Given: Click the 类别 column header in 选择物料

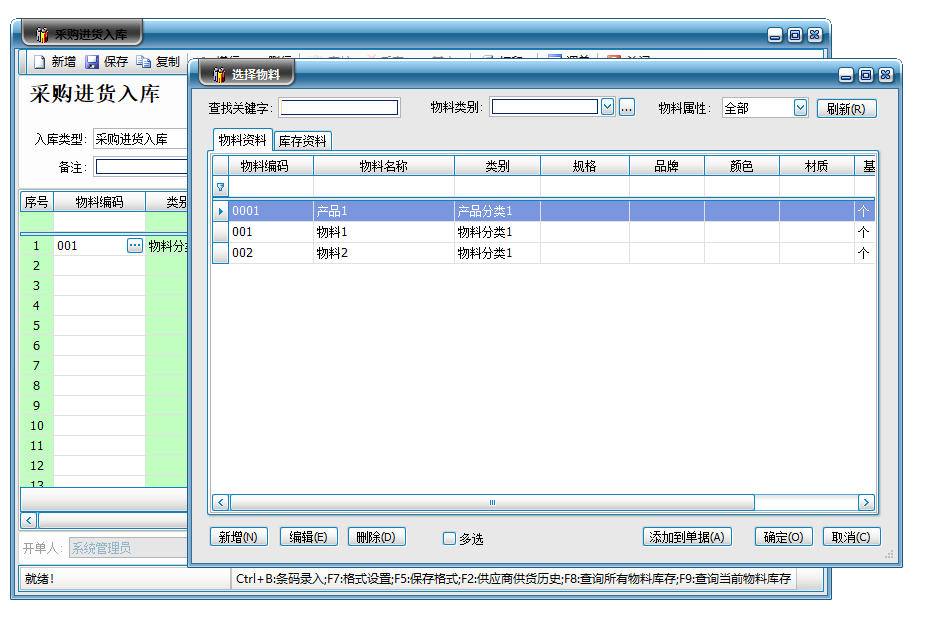Looking at the screenshot, I should [497, 166].
